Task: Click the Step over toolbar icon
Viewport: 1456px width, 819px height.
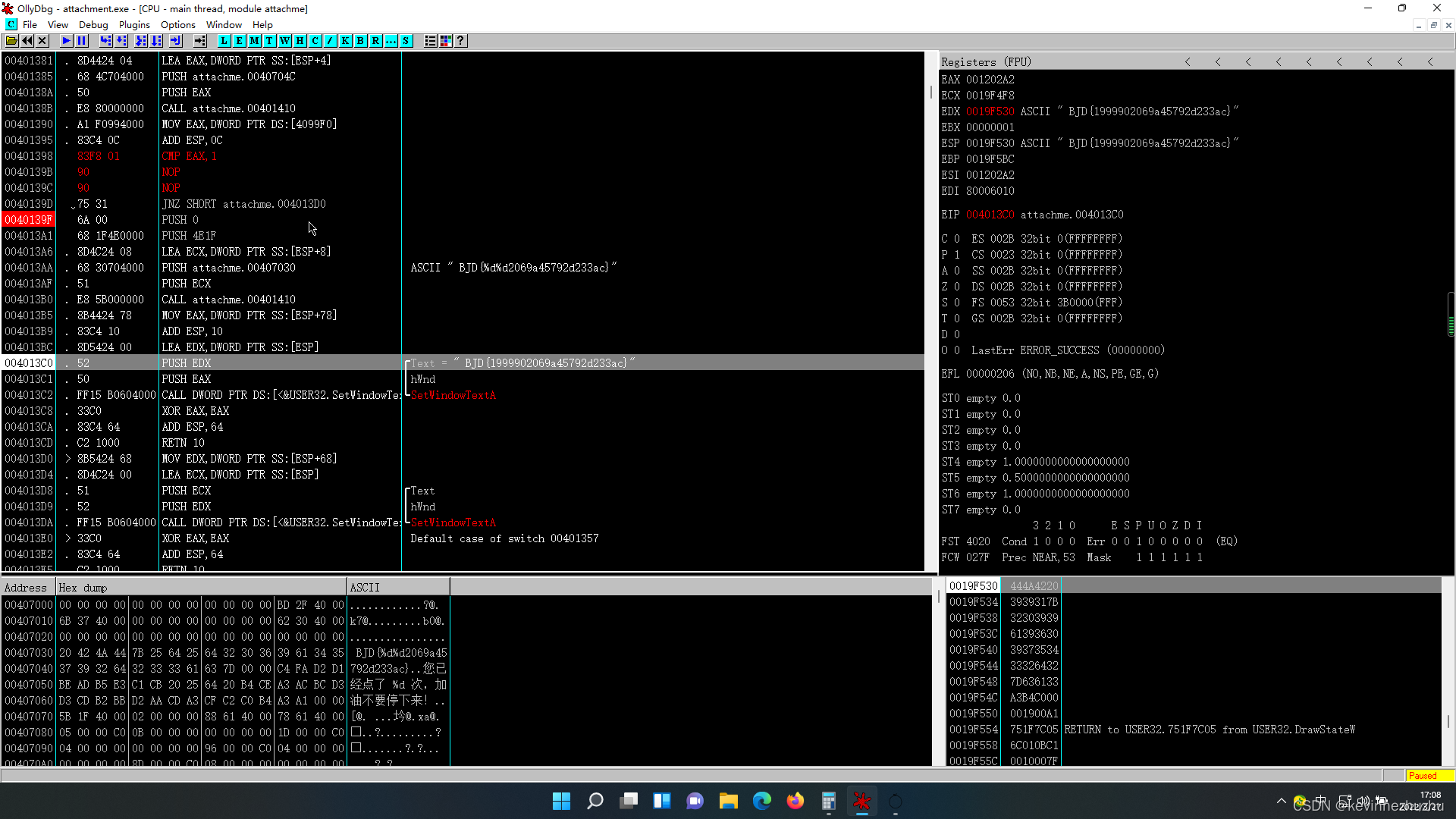Action: coord(121,41)
